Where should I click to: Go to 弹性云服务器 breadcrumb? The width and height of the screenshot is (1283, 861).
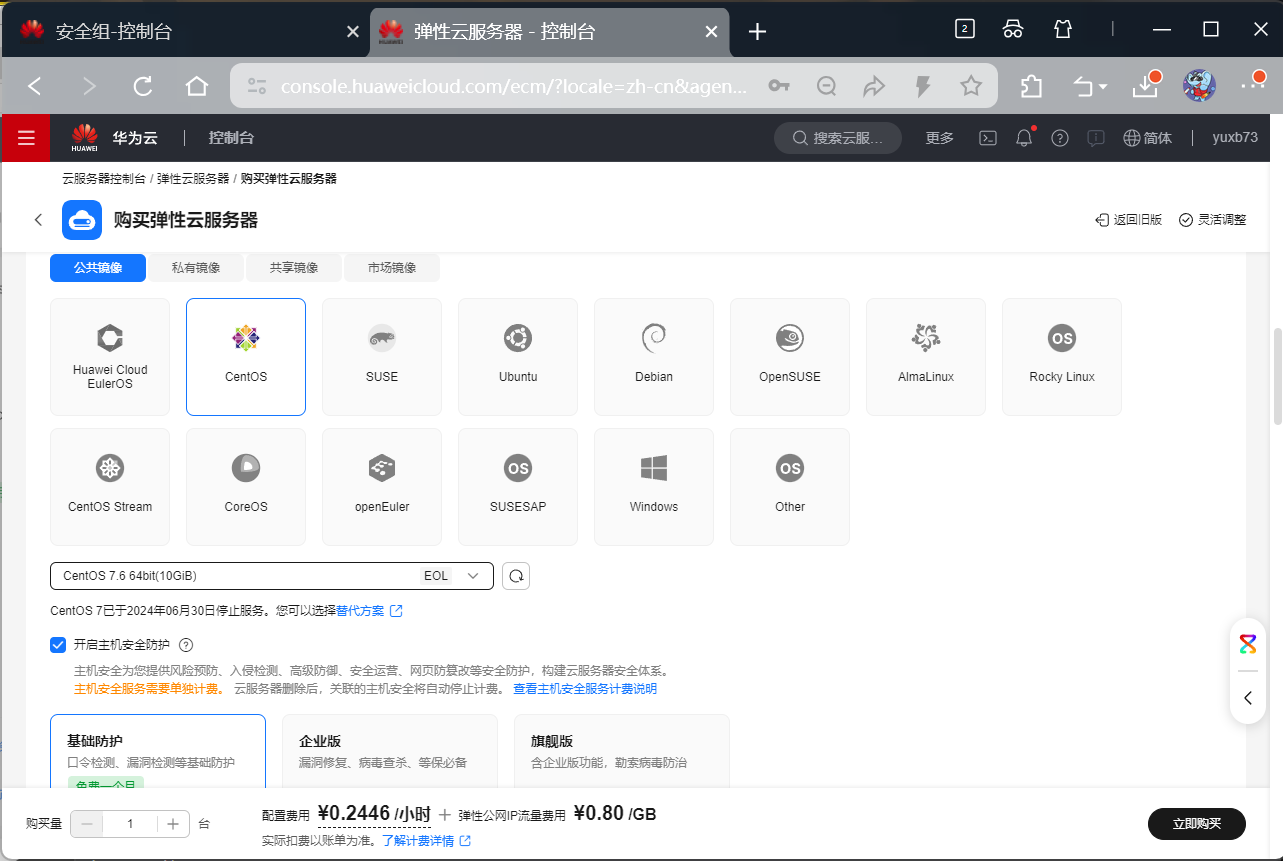(193, 179)
